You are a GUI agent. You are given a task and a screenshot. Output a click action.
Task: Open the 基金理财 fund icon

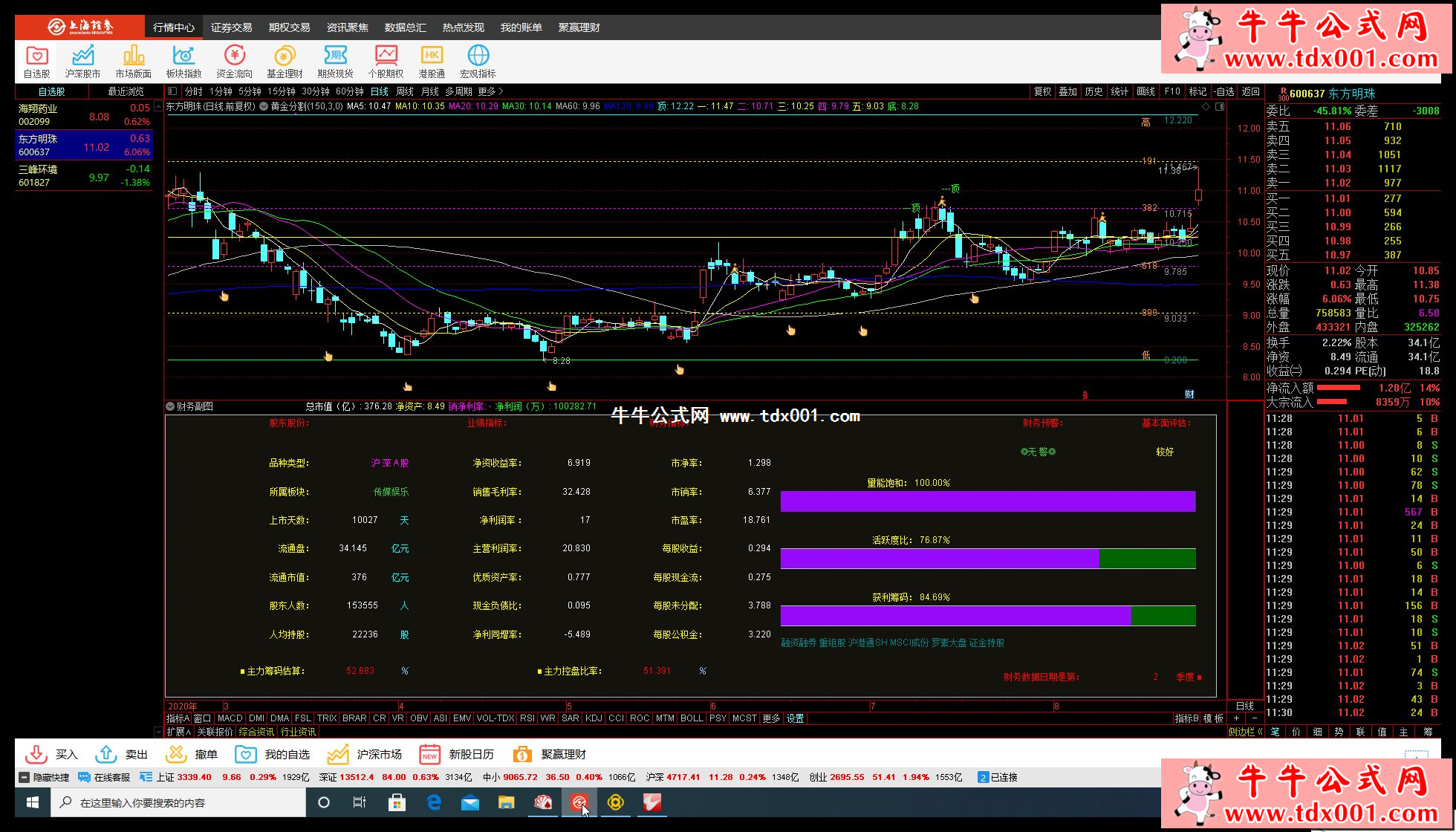point(285,62)
